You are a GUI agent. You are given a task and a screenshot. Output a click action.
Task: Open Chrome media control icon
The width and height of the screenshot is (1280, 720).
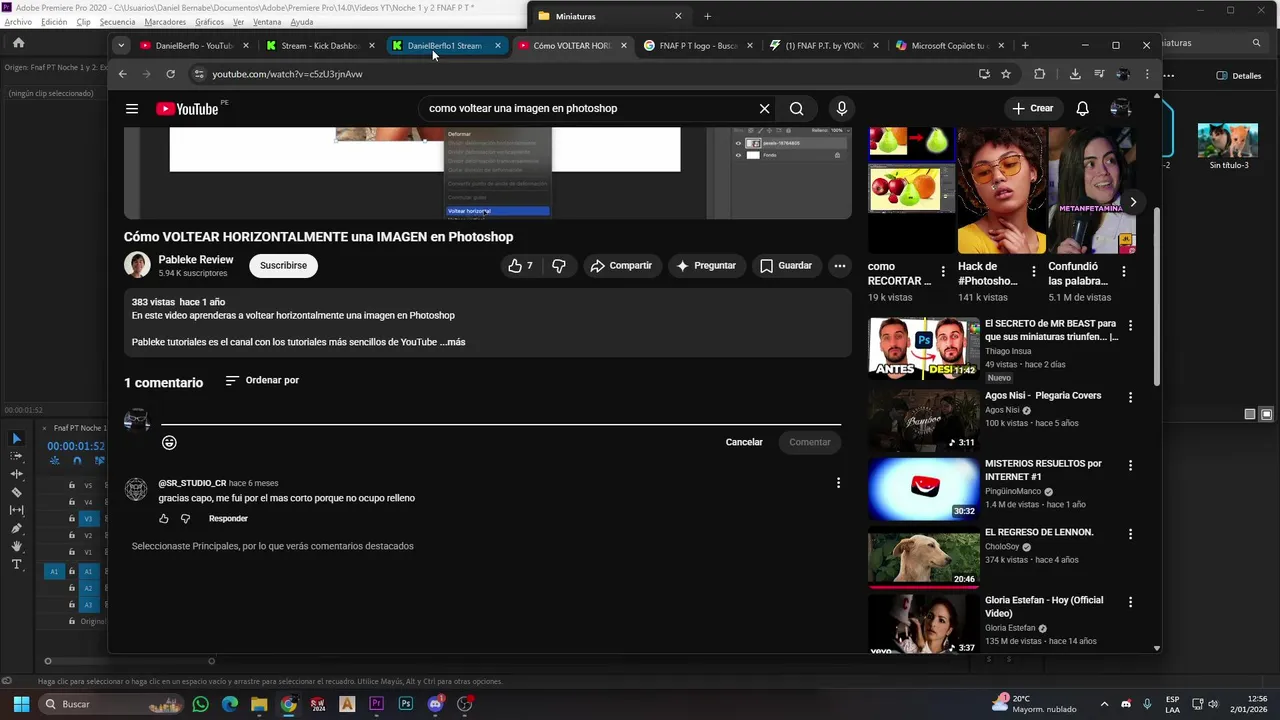[x=1099, y=74]
